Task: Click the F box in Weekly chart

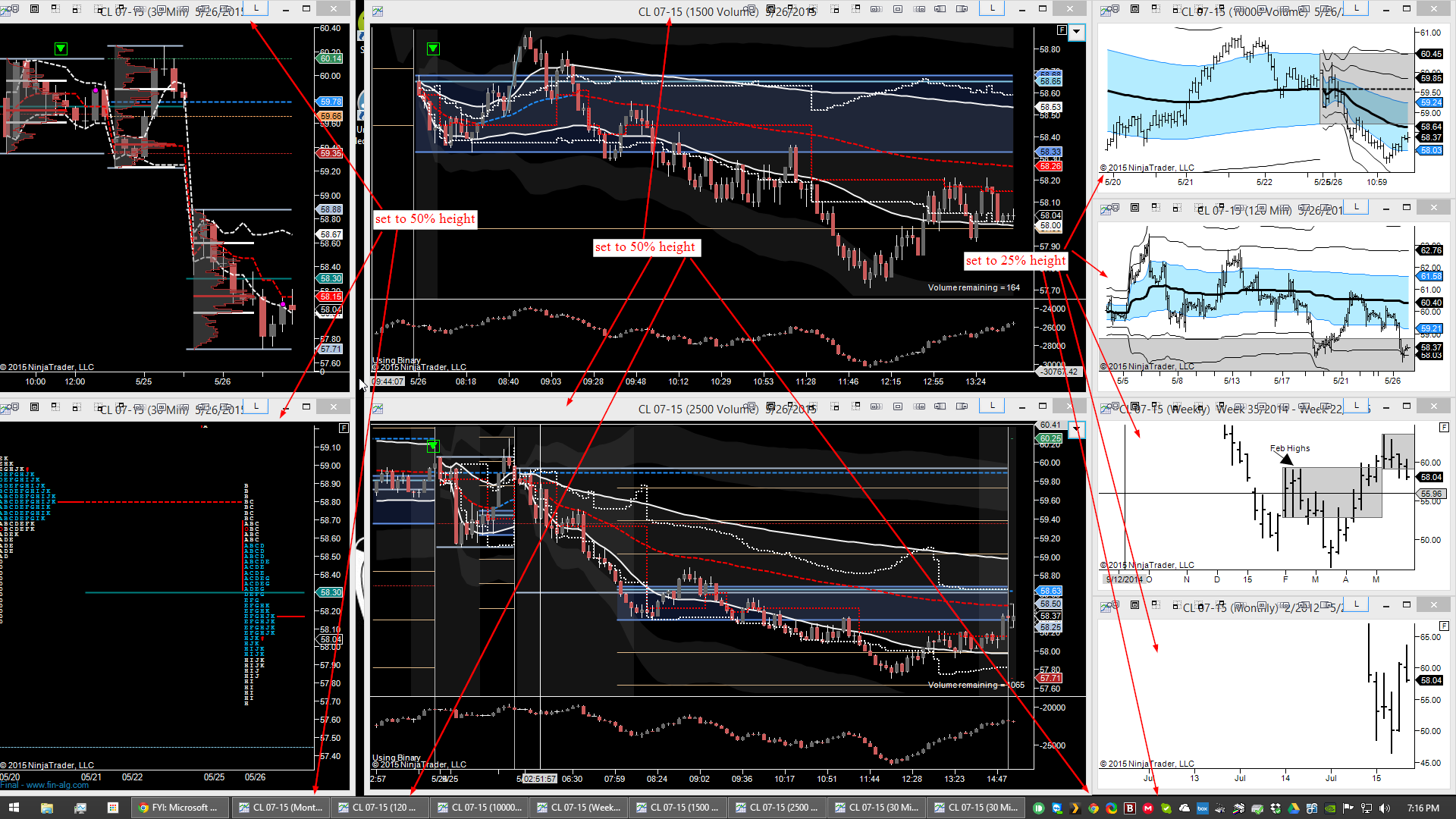Action: coord(1444,428)
